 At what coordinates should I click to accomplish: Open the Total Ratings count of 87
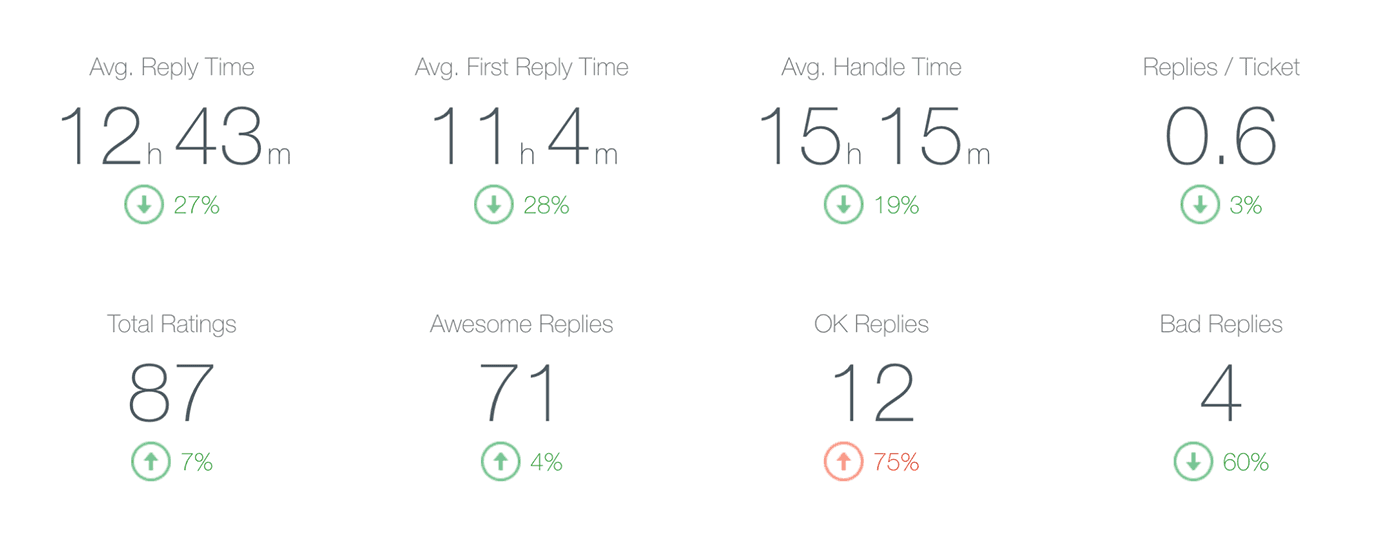pyautogui.click(x=171, y=394)
